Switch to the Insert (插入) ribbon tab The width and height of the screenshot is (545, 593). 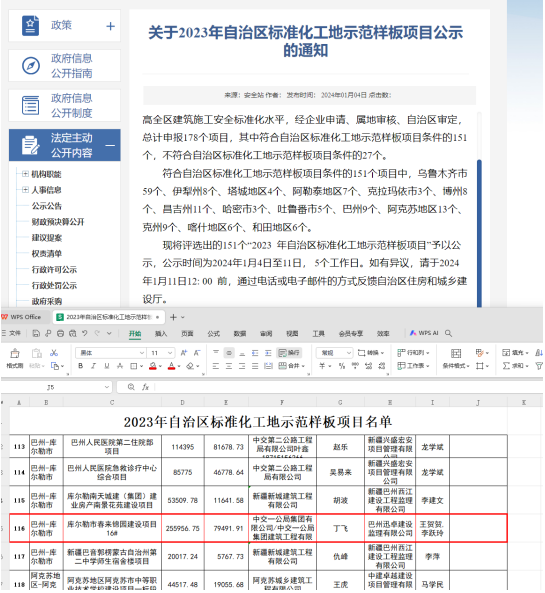pyautogui.click(x=161, y=334)
